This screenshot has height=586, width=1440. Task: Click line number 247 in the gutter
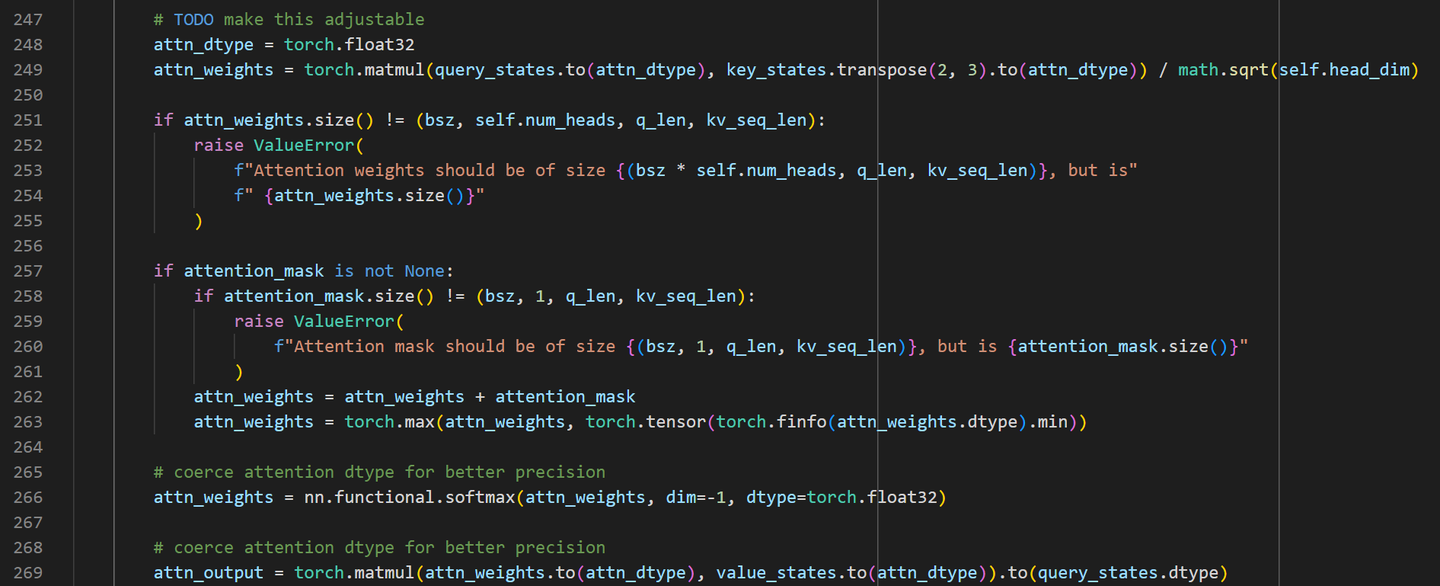[27, 19]
